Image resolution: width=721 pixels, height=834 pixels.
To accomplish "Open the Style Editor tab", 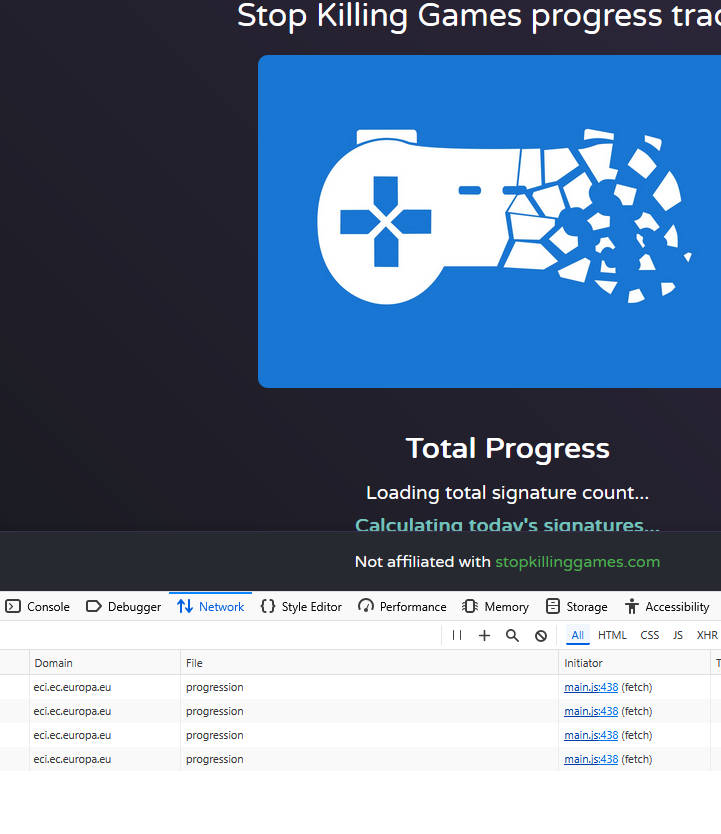I will (x=301, y=606).
